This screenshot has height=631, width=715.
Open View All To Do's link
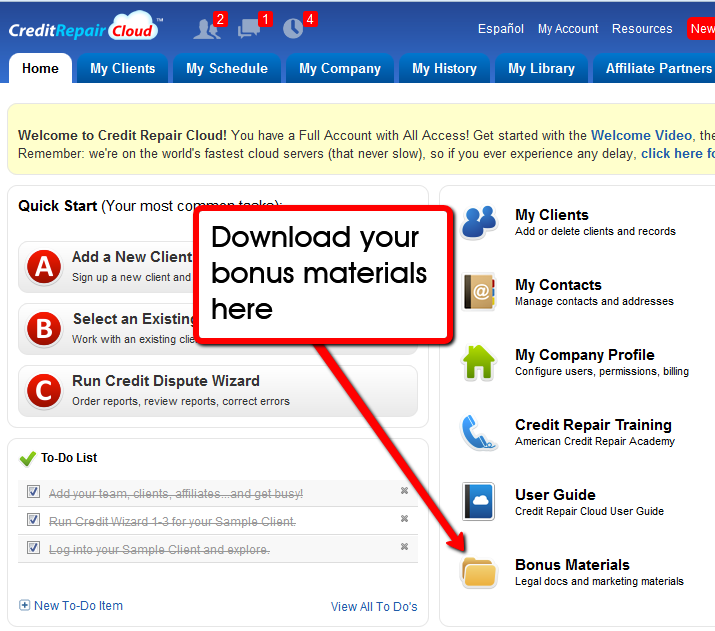pos(374,606)
